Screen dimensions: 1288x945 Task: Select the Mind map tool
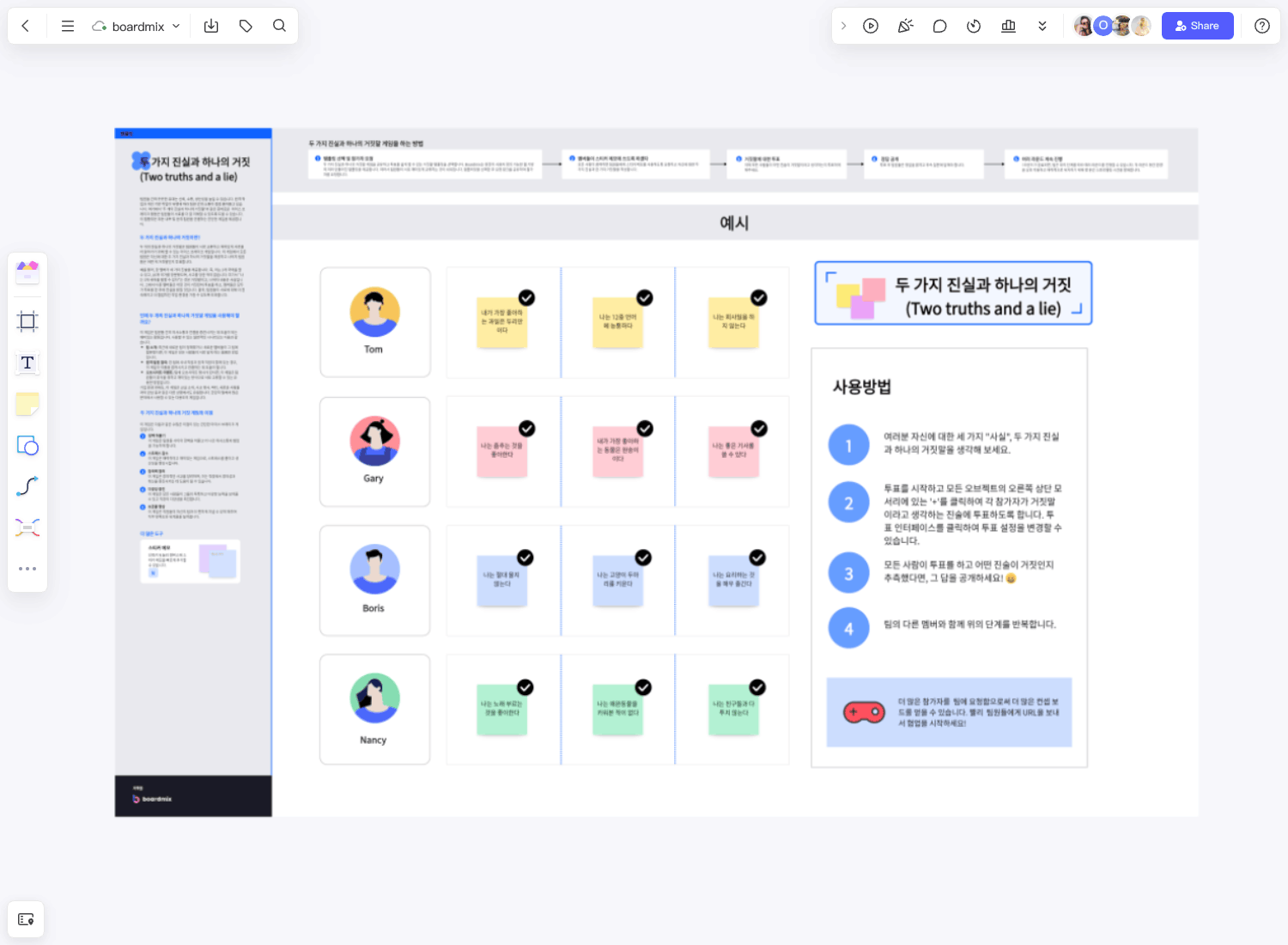pyautogui.click(x=27, y=527)
